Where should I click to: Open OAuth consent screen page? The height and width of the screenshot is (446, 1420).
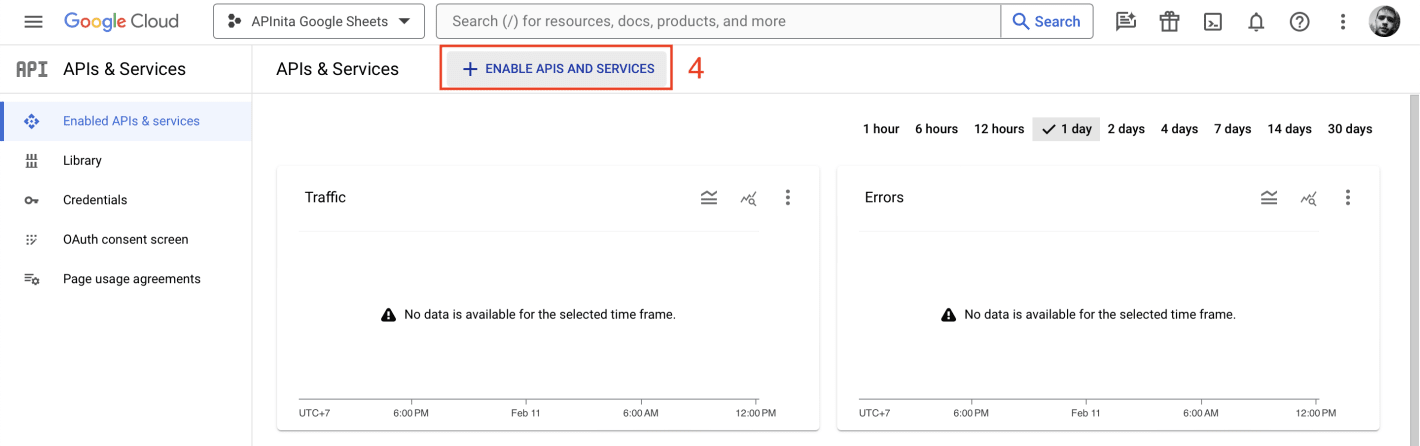125,240
